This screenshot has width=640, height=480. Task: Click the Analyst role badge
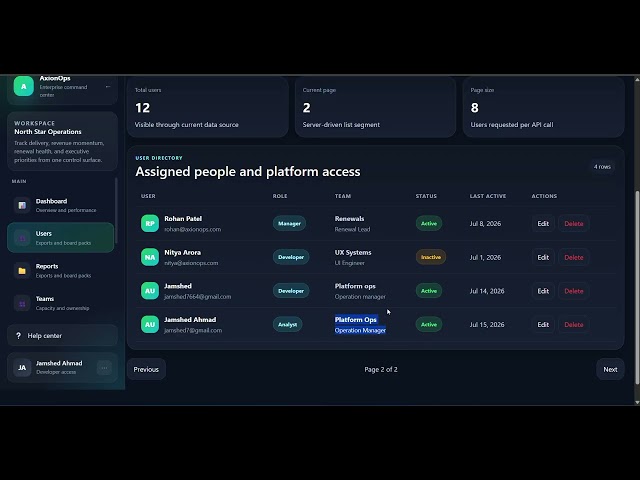288,324
